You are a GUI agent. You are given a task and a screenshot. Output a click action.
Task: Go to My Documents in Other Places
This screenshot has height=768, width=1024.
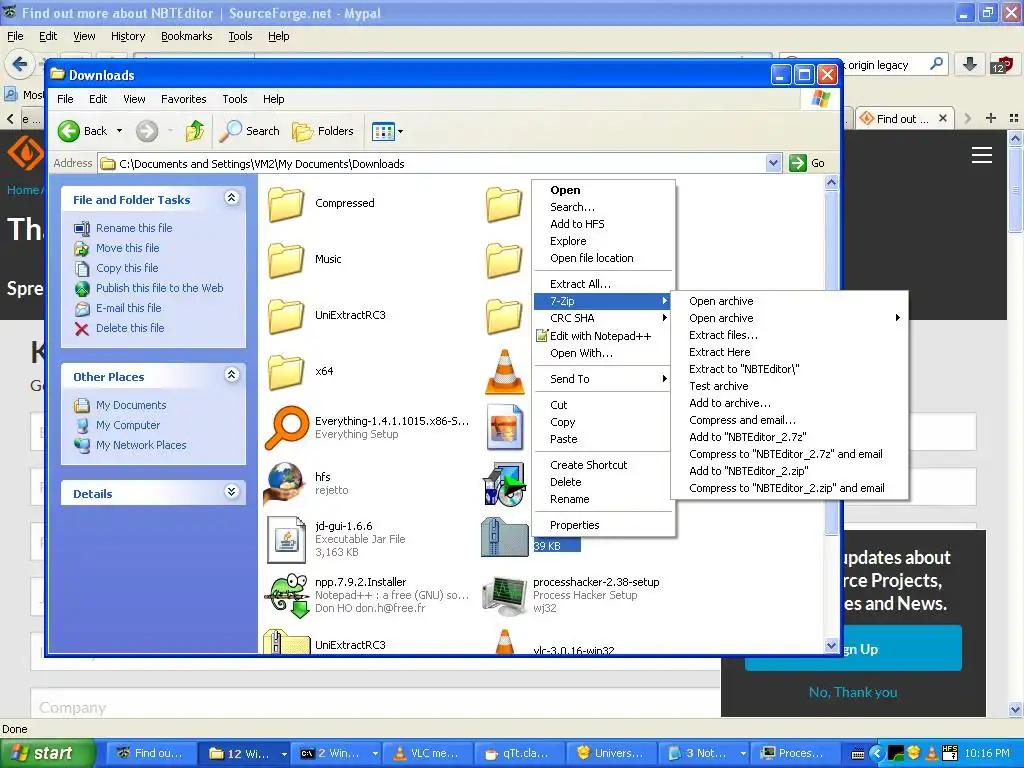point(131,405)
